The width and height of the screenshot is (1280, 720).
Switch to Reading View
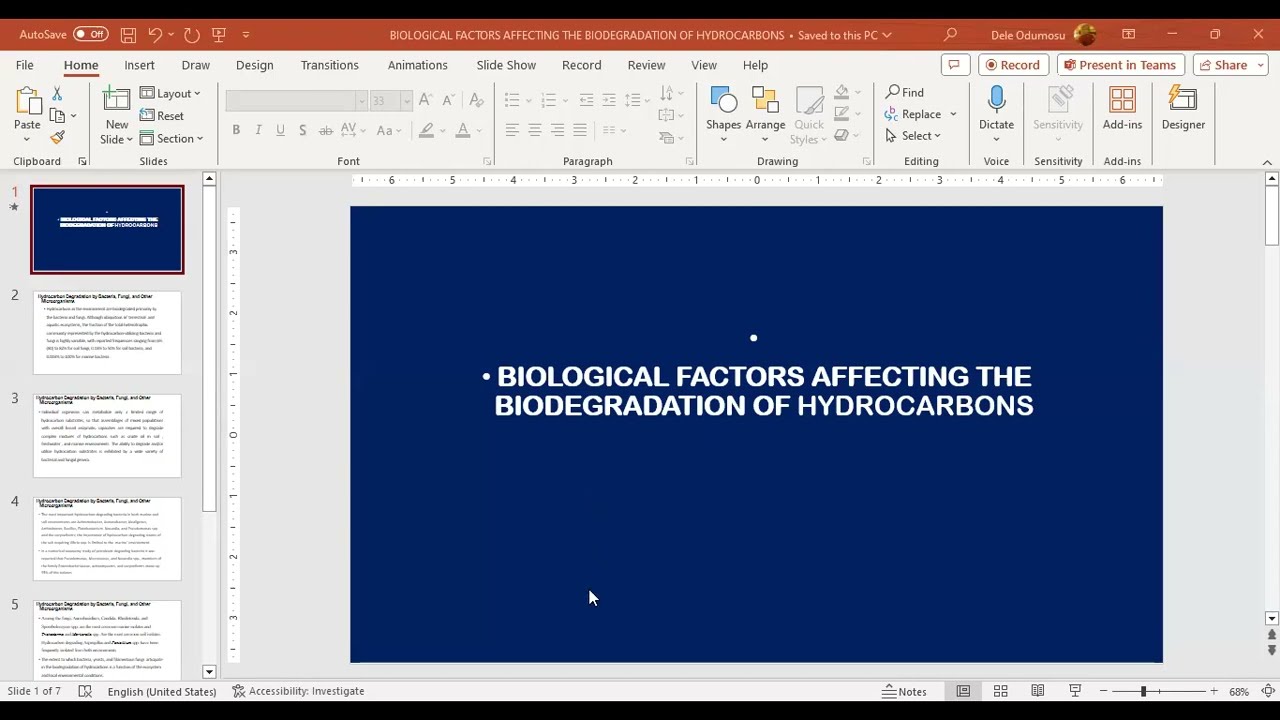(x=1038, y=691)
